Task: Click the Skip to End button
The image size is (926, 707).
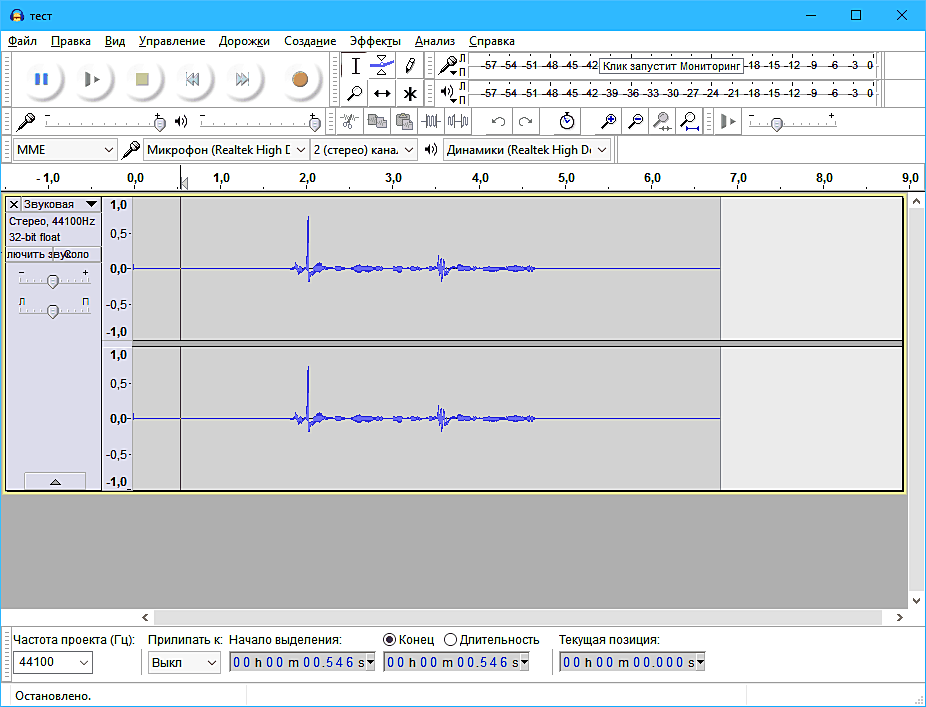Action: pos(242,79)
